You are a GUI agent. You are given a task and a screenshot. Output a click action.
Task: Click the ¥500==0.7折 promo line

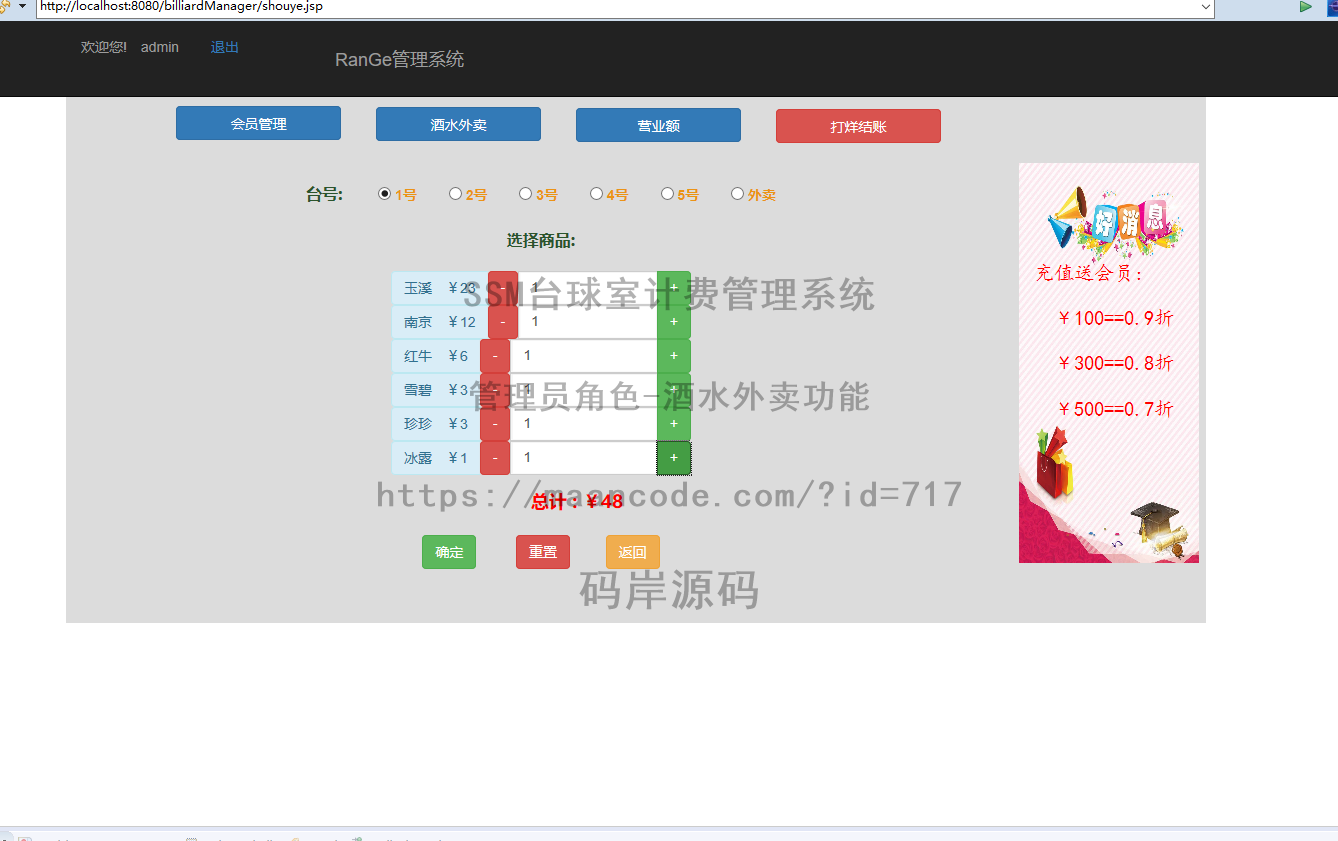tap(1115, 408)
